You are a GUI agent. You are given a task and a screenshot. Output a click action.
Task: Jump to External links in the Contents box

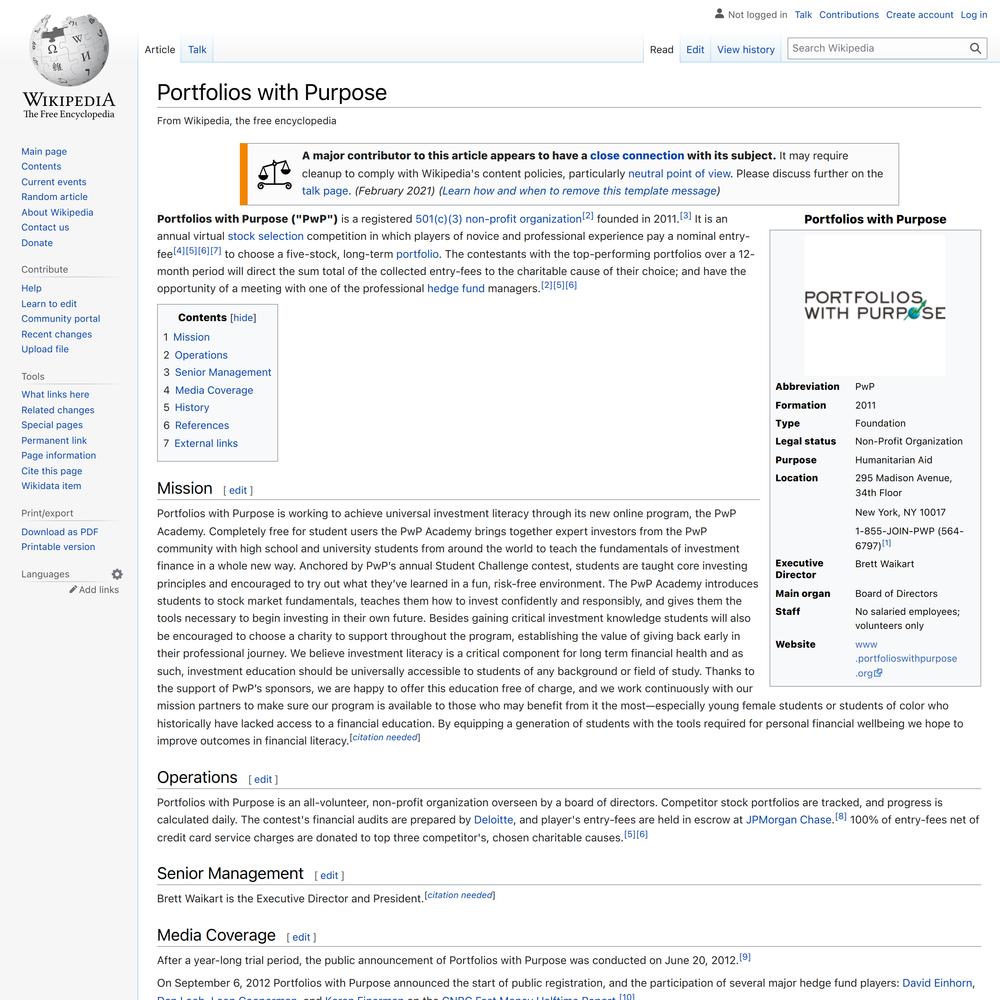[206, 443]
